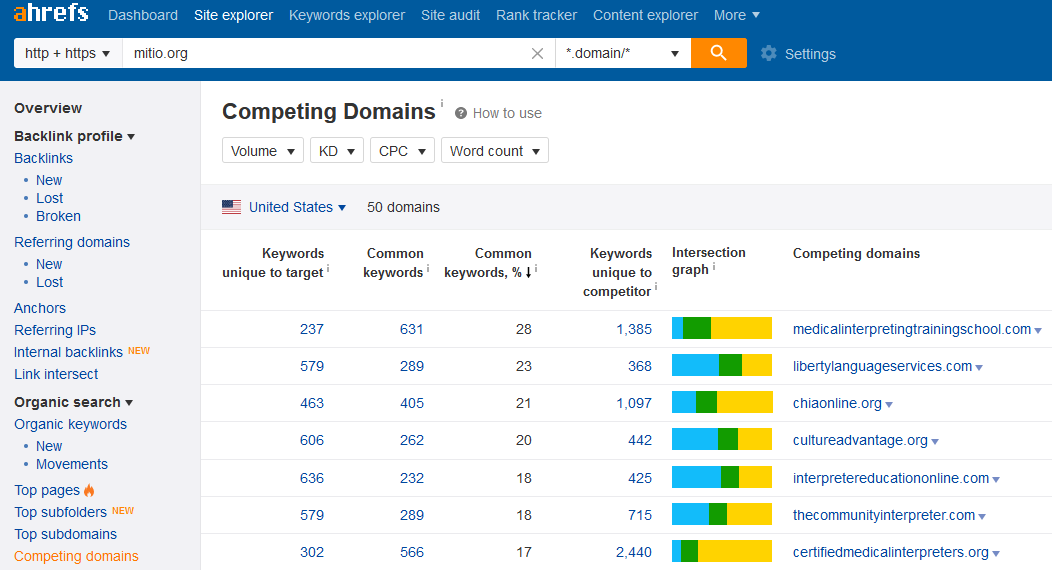Open Organic keywords report
The image size is (1052, 570).
point(70,424)
